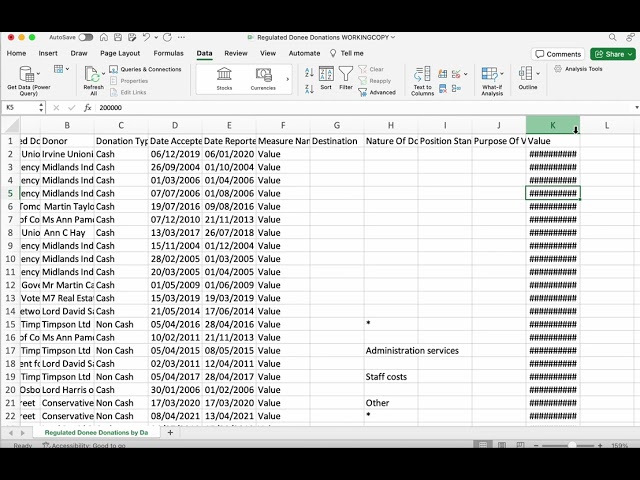This screenshot has height=480, width=640.
Task: Open the Sort dialog
Action: [x=326, y=78]
